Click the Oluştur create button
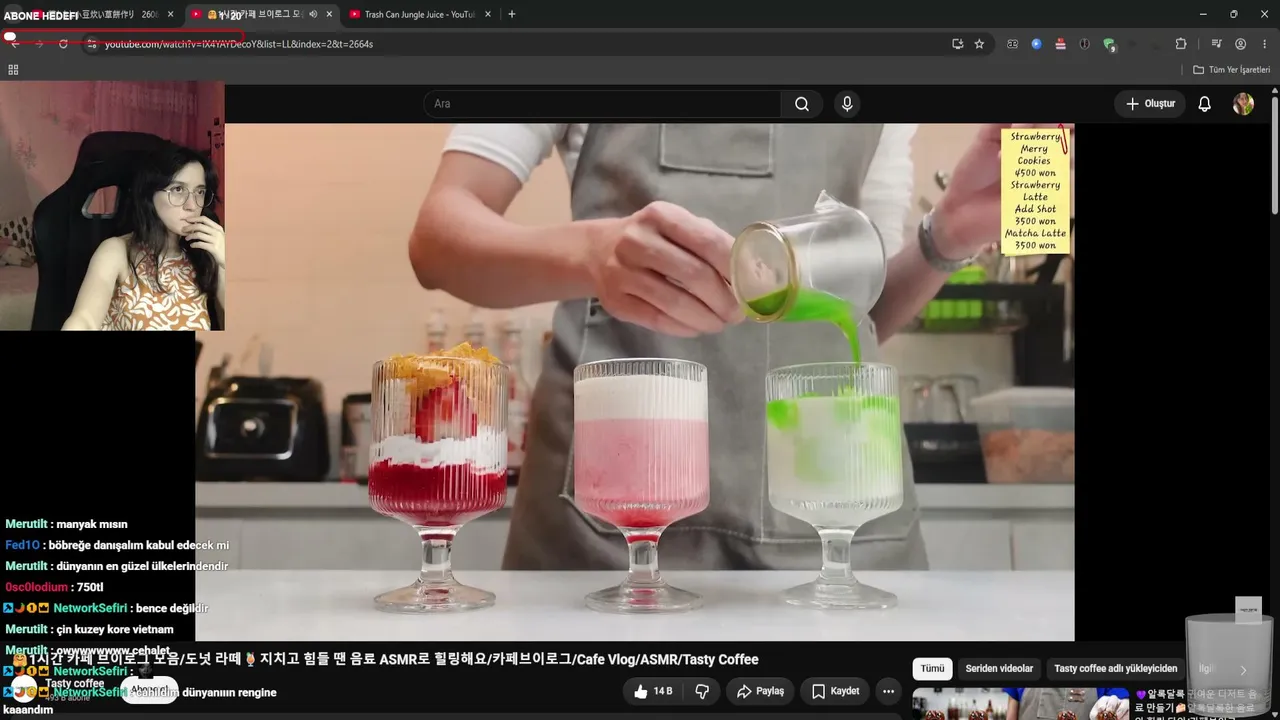Screen dimensions: 1280x720 coord(1150,104)
